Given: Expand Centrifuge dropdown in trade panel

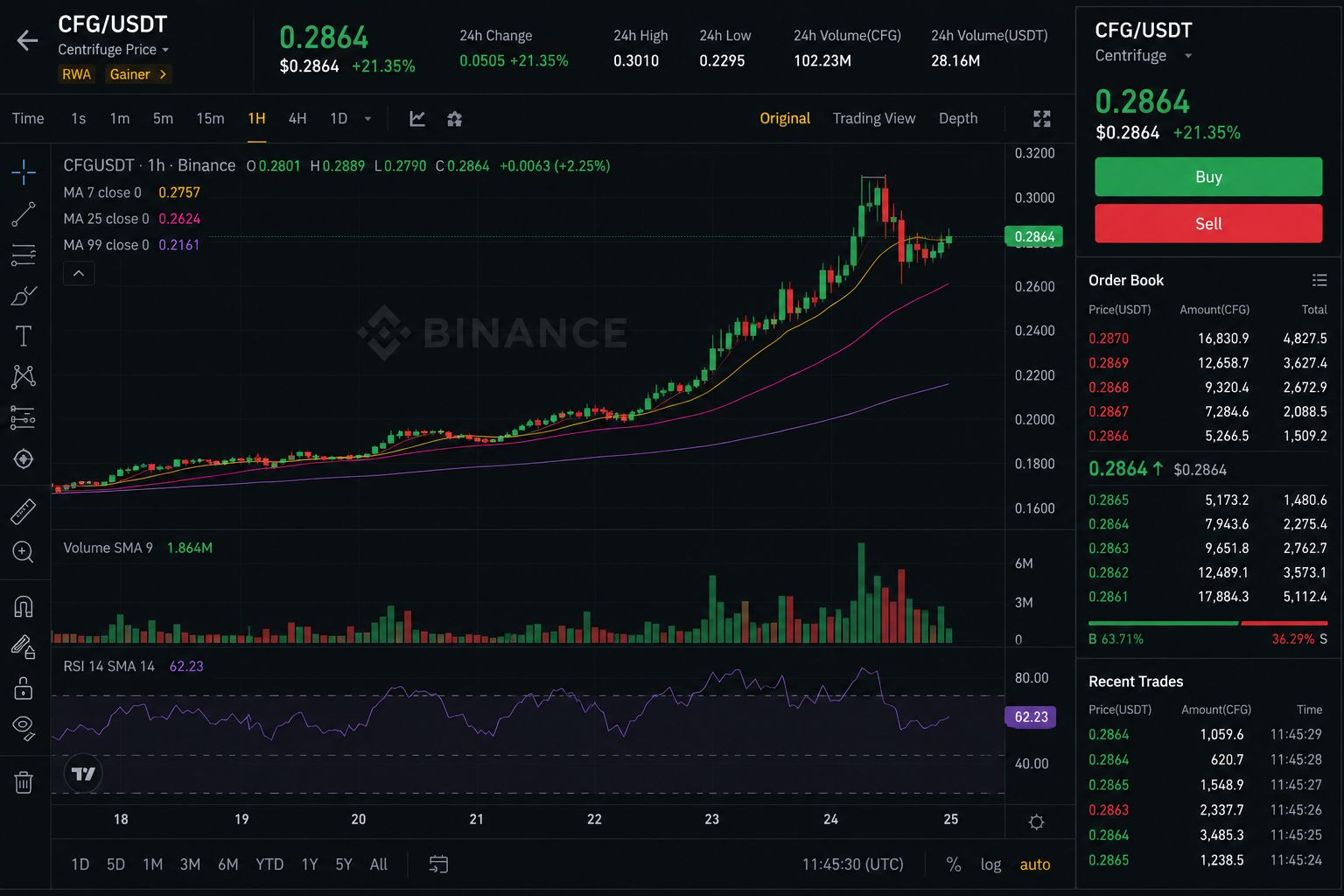Looking at the screenshot, I should [1187, 56].
